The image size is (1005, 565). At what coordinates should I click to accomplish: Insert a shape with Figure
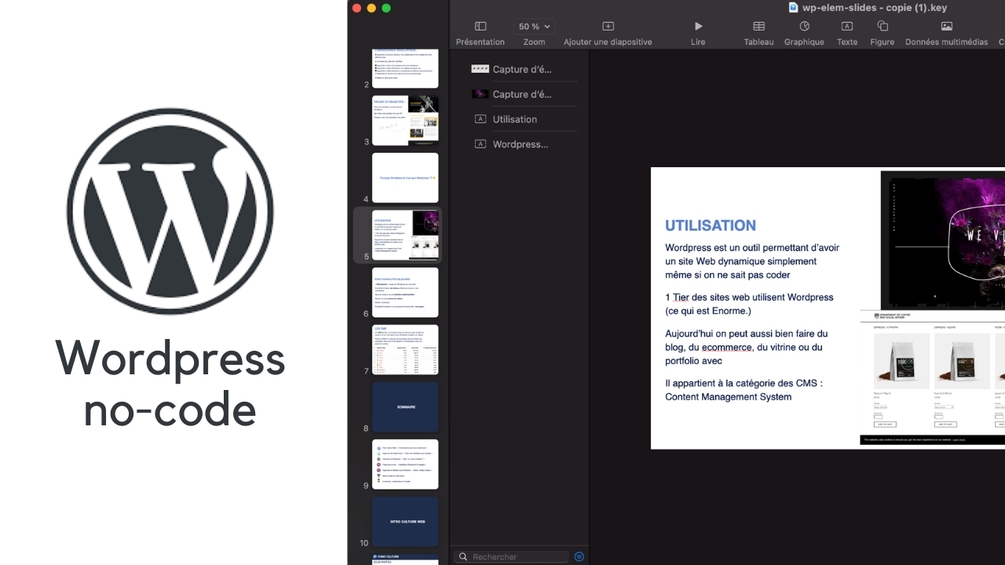882,33
